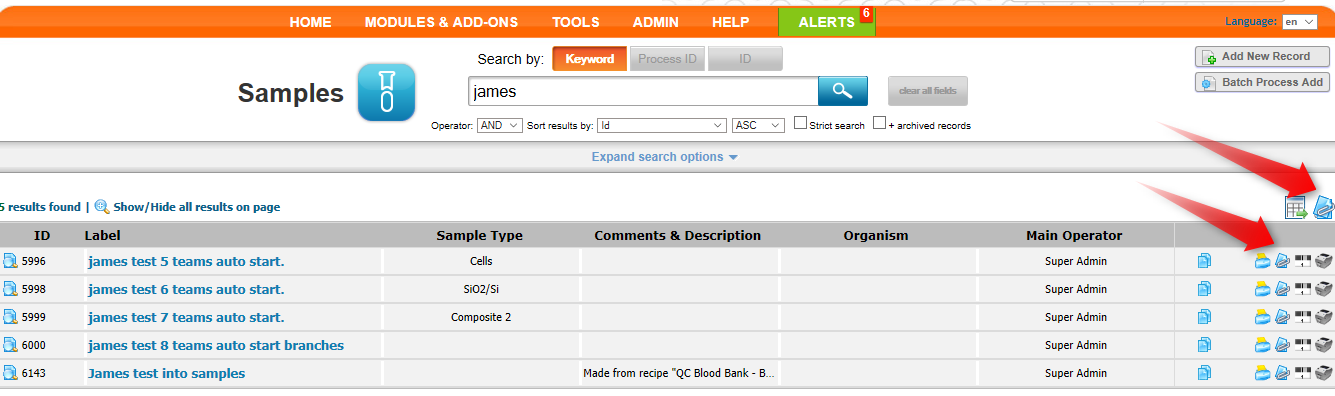Switch search mode to ID
Image resolution: width=1335 pixels, height=396 pixels.
pos(745,59)
